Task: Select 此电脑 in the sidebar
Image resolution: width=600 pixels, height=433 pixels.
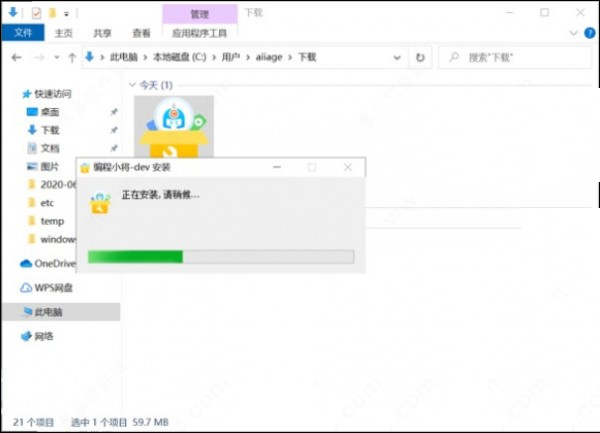Action: pyautogui.click(x=61, y=312)
